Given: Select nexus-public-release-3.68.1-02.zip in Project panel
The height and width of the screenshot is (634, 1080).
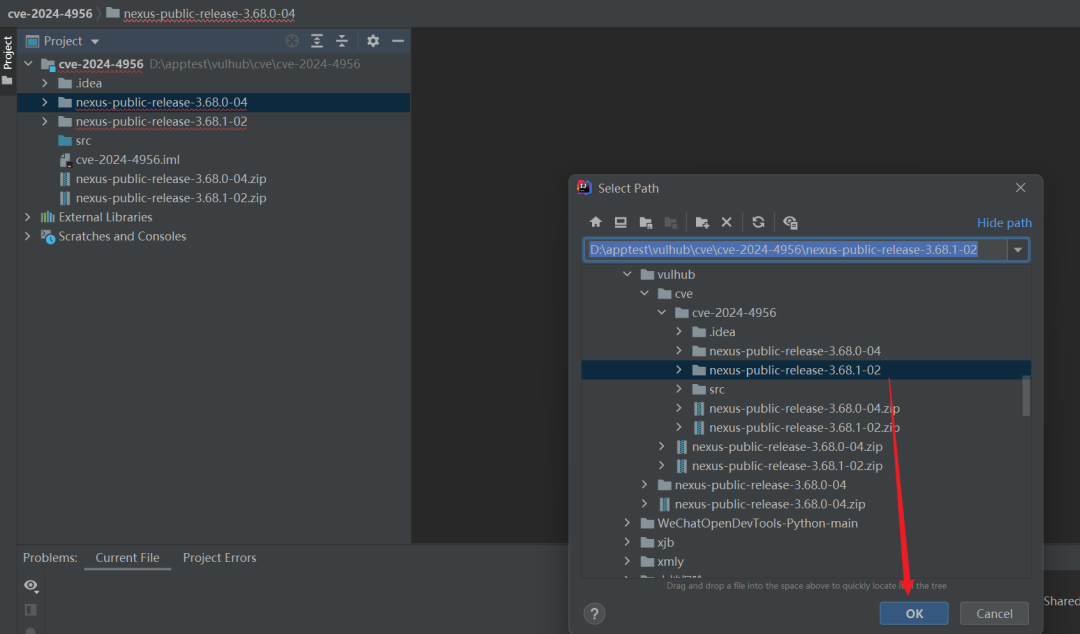Looking at the screenshot, I should [171, 198].
